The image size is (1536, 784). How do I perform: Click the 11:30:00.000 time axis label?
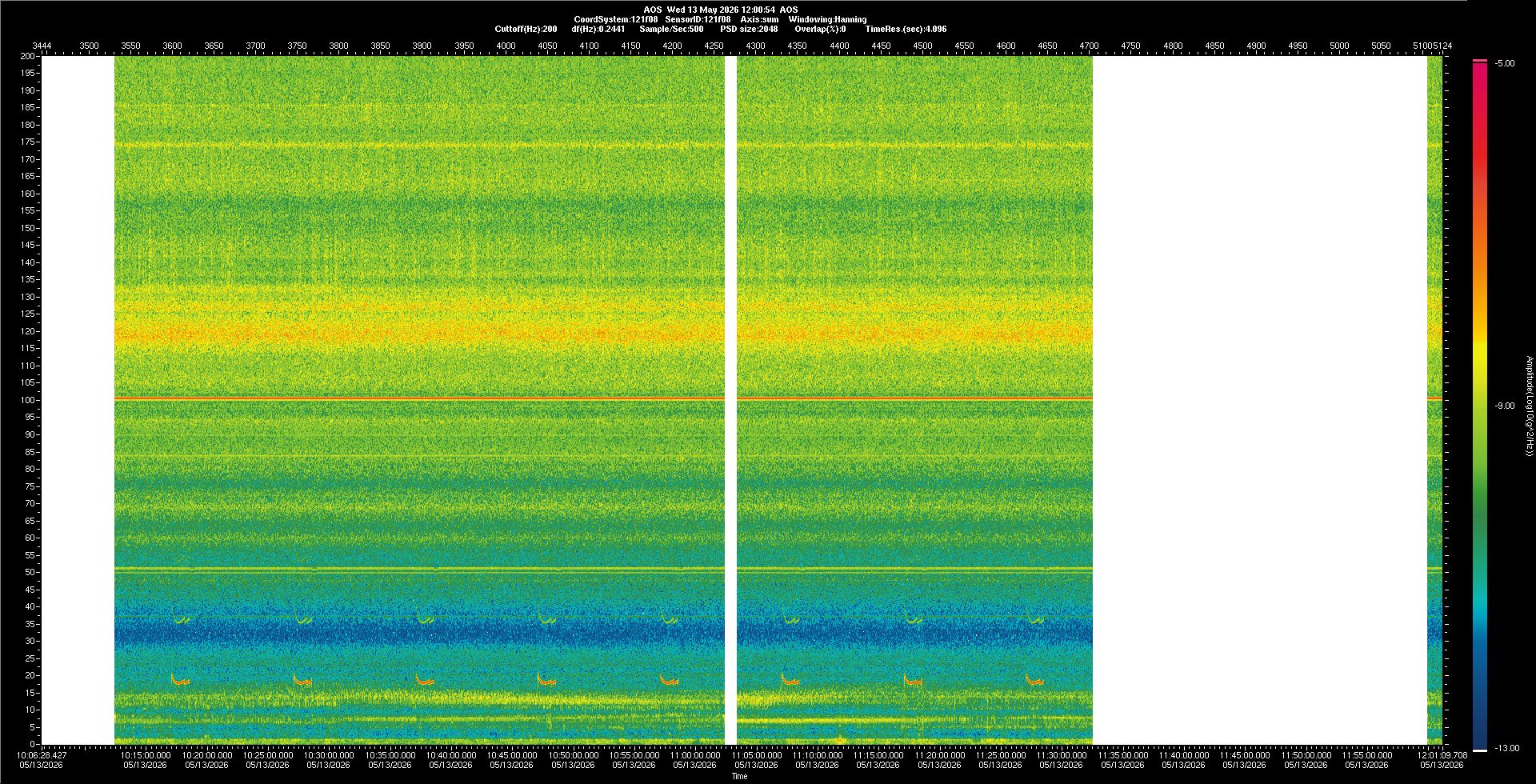pos(1061,754)
